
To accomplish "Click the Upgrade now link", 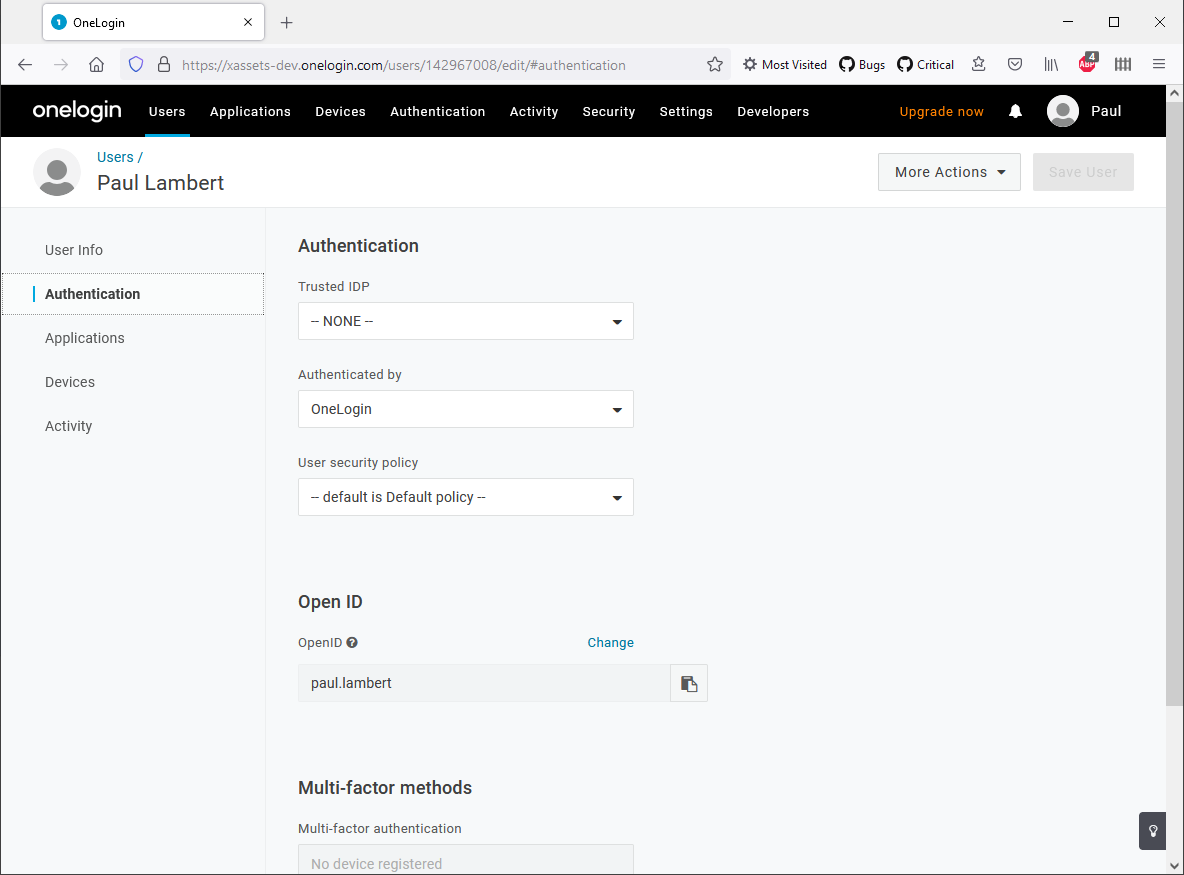I will (941, 111).
